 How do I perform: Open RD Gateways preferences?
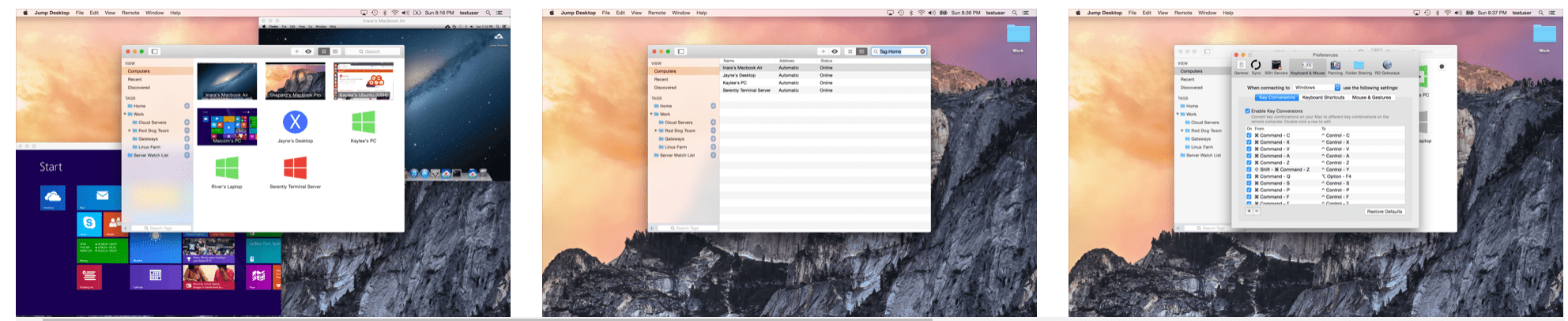pyautogui.click(x=1387, y=66)
